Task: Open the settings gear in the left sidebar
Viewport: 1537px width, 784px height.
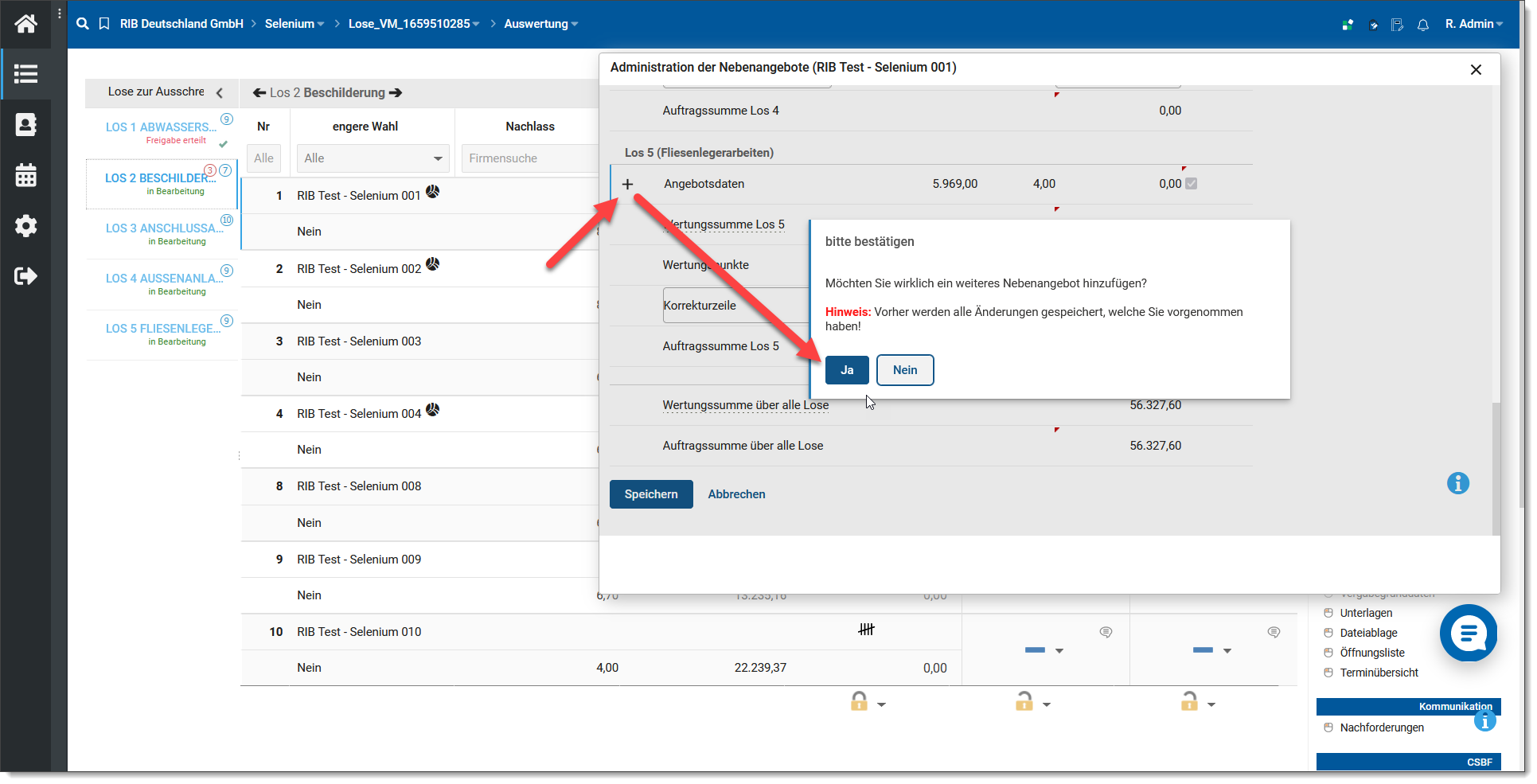Action: (25, 226)
